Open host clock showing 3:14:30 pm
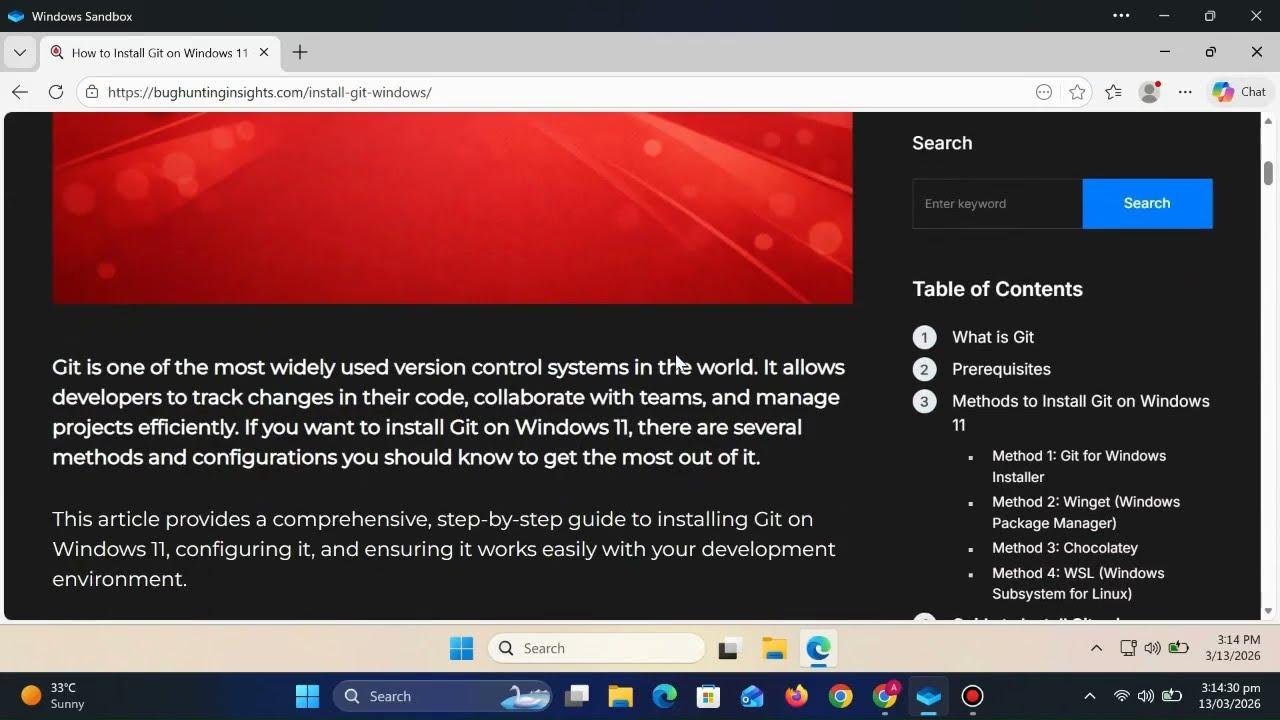Viewport: 1280px width, 720px height. [x=1232, y=696]
